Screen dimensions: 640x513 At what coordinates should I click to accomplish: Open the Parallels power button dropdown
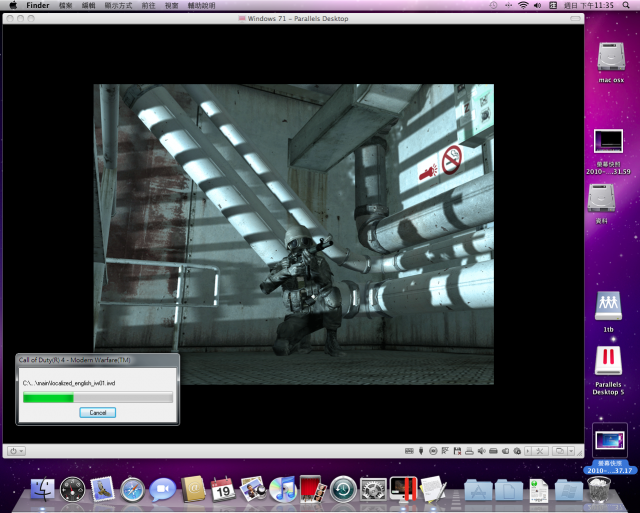click(16, 451)
